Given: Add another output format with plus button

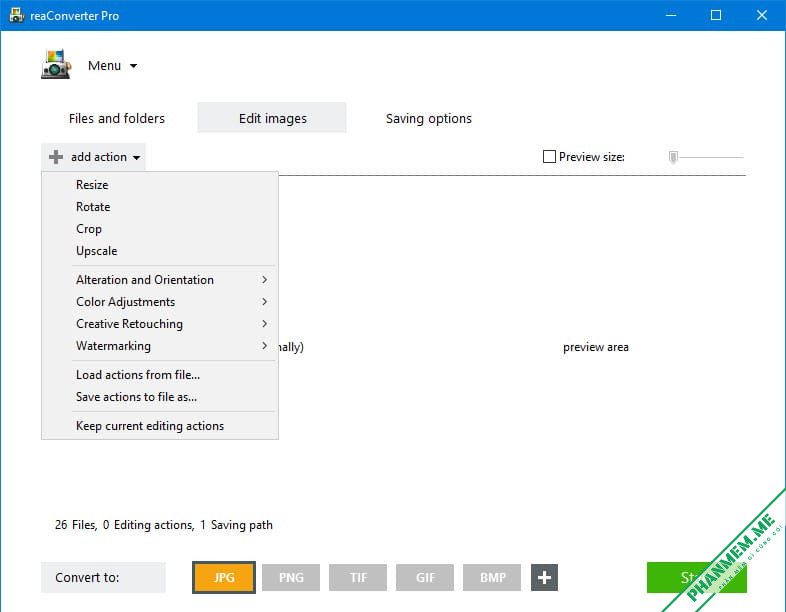Looking at the screenshot, I should 544,577.
